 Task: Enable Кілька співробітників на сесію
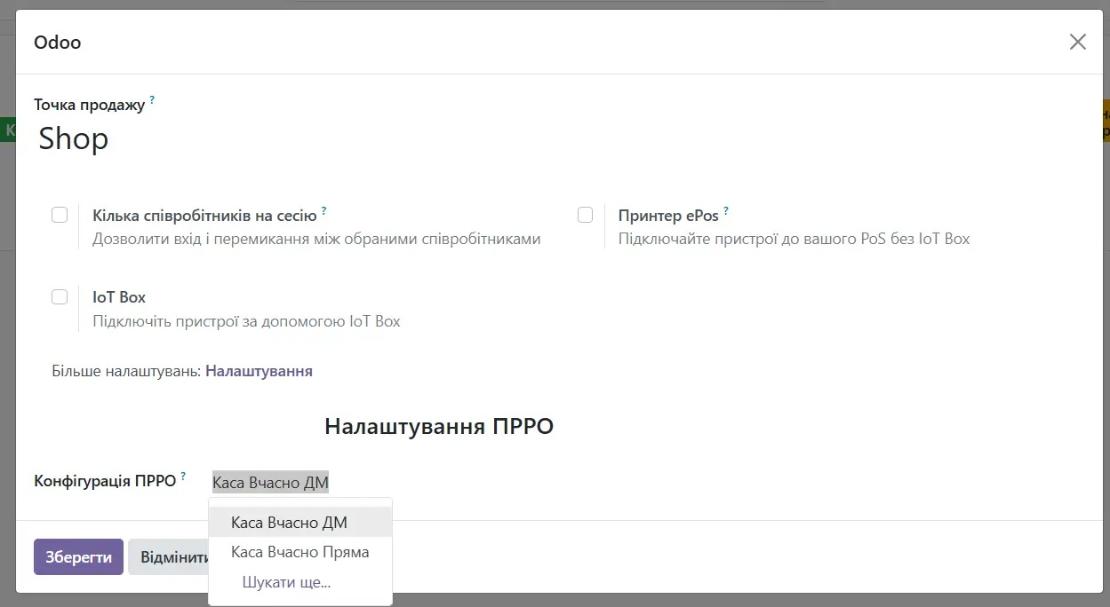57,213
